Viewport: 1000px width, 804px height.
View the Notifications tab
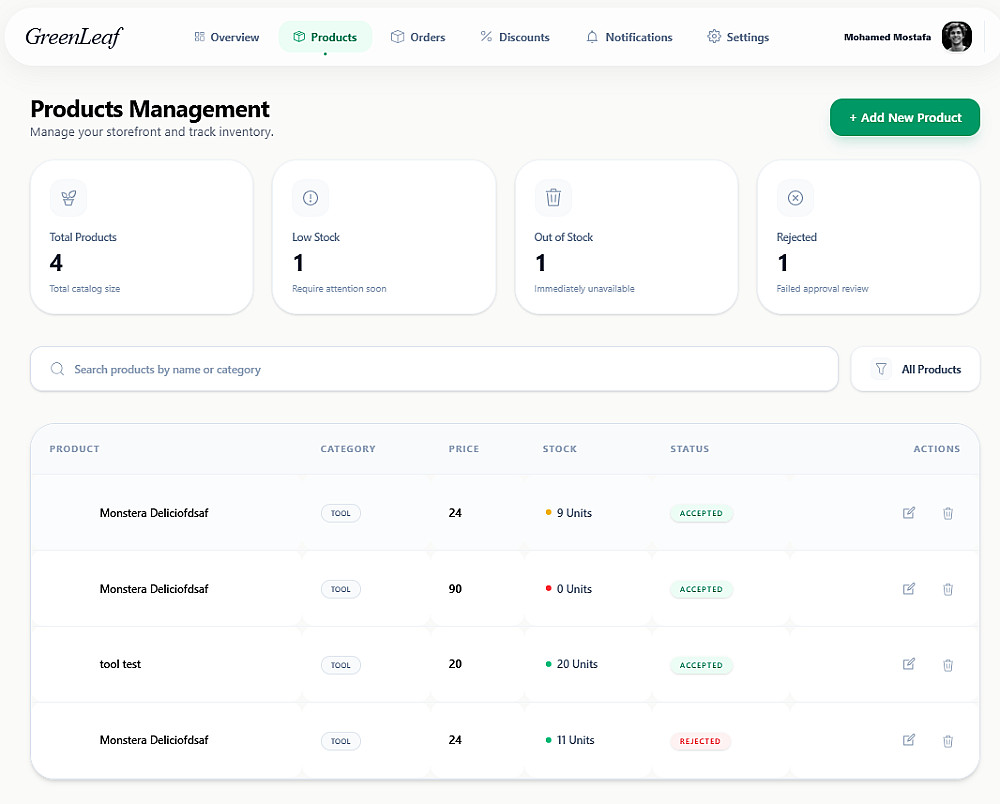(629, 37)
